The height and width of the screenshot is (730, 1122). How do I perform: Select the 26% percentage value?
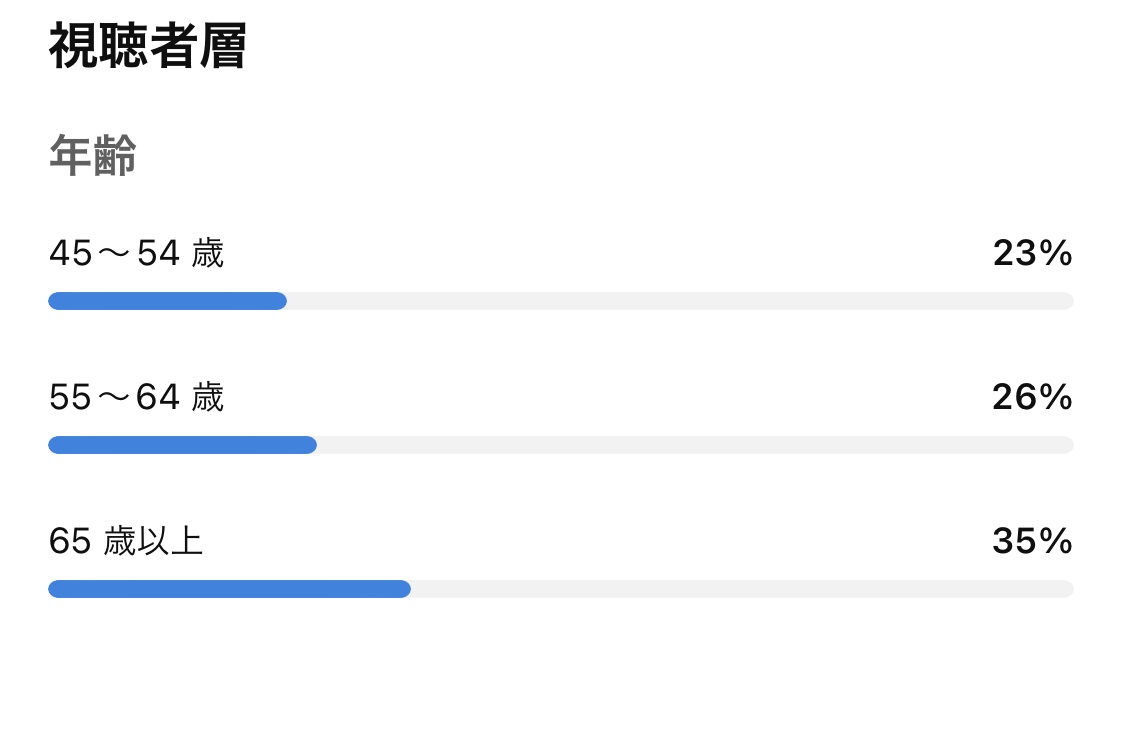(x=1033, y=397)
